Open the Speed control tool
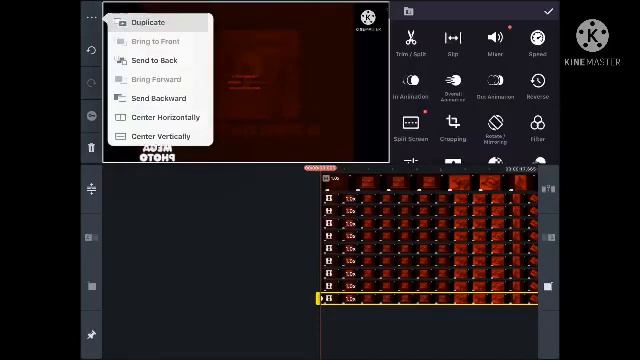 coord(538,43)
